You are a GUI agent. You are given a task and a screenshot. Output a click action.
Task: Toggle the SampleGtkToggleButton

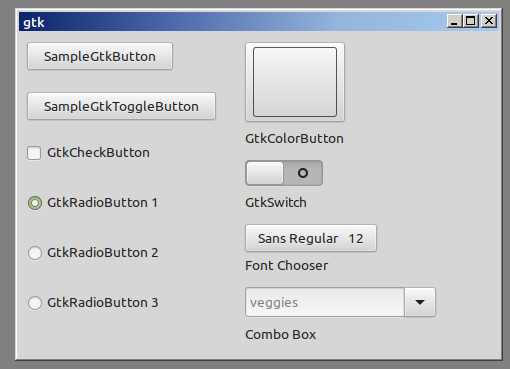(x=121, y=106)
